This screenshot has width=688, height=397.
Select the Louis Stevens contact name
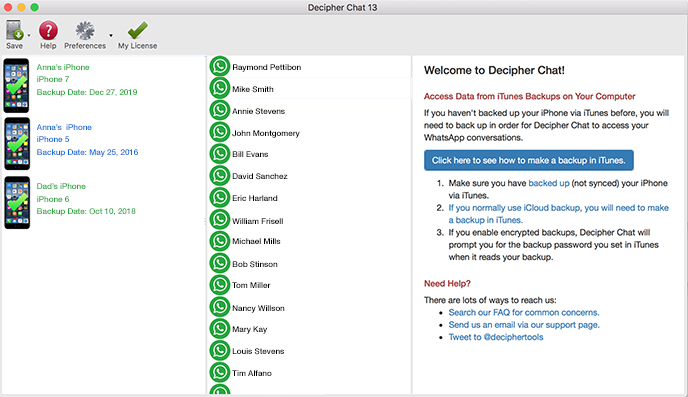pos(258,351)
